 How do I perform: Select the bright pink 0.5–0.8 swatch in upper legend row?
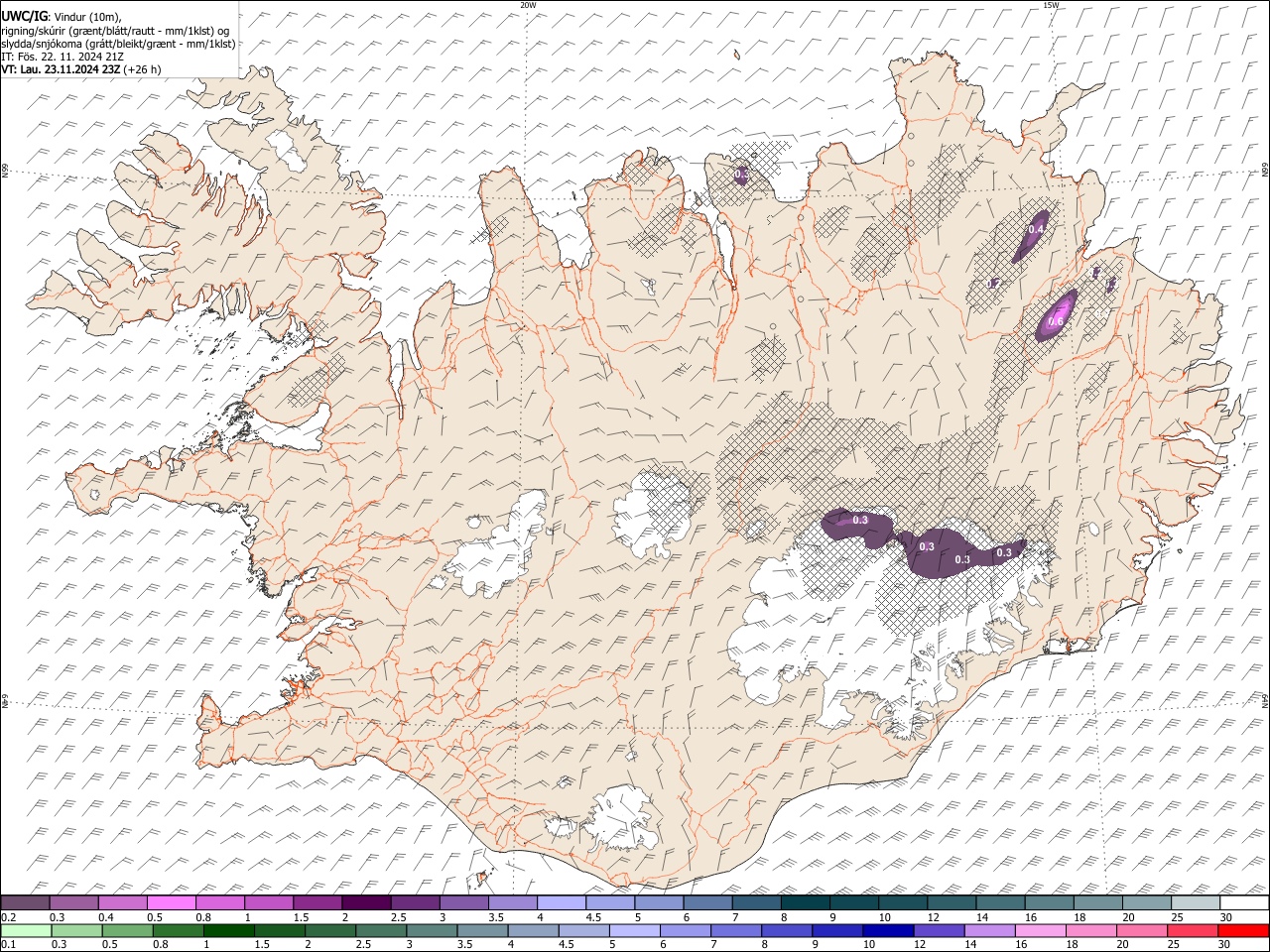[172, 902]
